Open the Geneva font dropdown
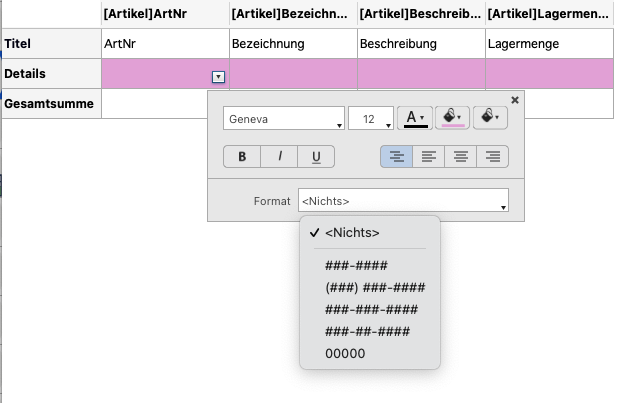The height and width of the screenshot is (403, 624). 284,119
